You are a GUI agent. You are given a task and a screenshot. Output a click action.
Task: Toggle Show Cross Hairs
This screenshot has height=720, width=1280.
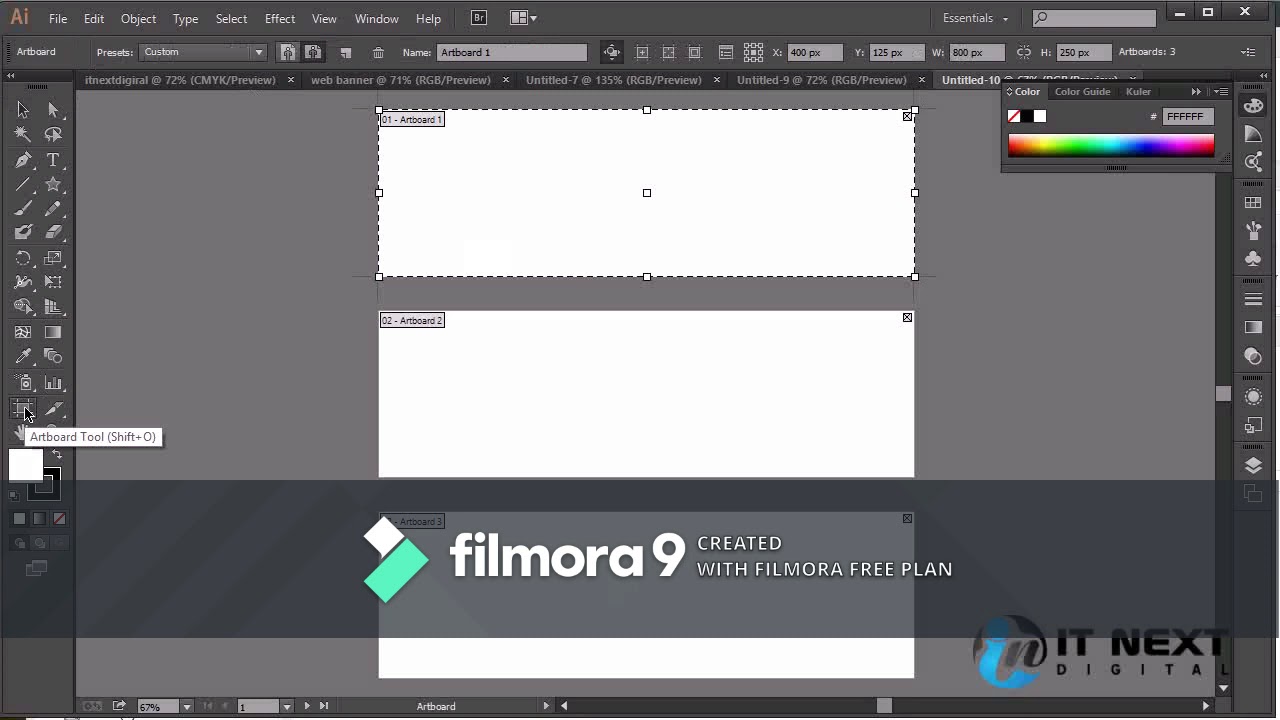click(668, 52)
